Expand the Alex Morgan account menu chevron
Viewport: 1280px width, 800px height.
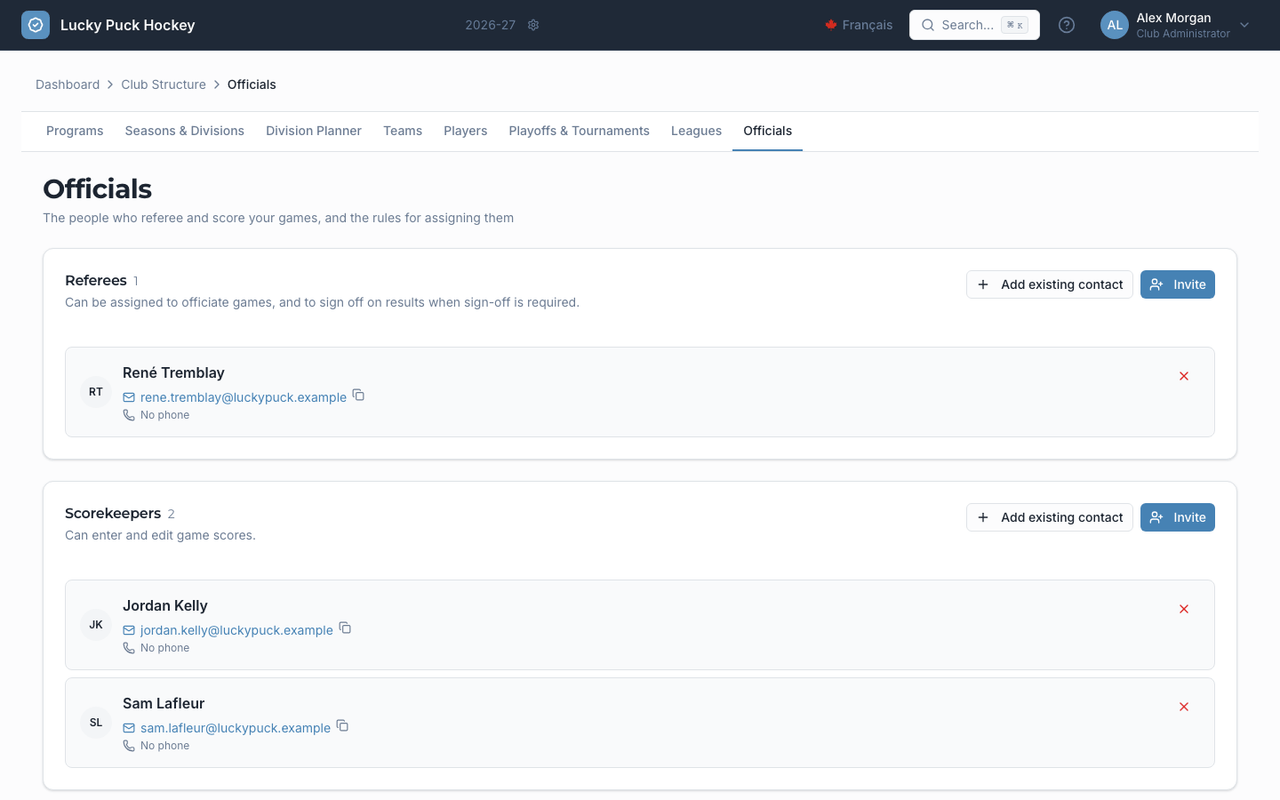(1244, 25)
